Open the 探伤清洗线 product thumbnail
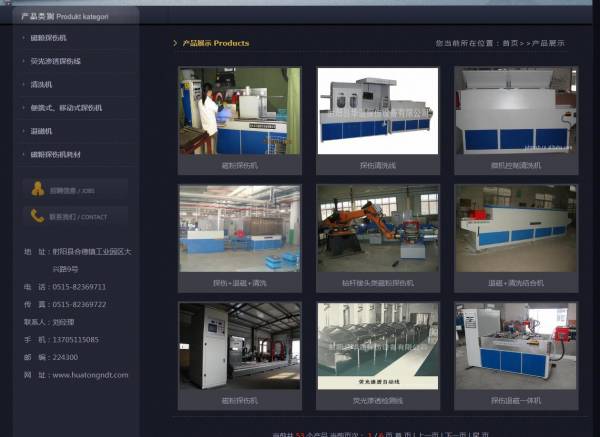This screenshot has width=600, height=437. [377, 111]
